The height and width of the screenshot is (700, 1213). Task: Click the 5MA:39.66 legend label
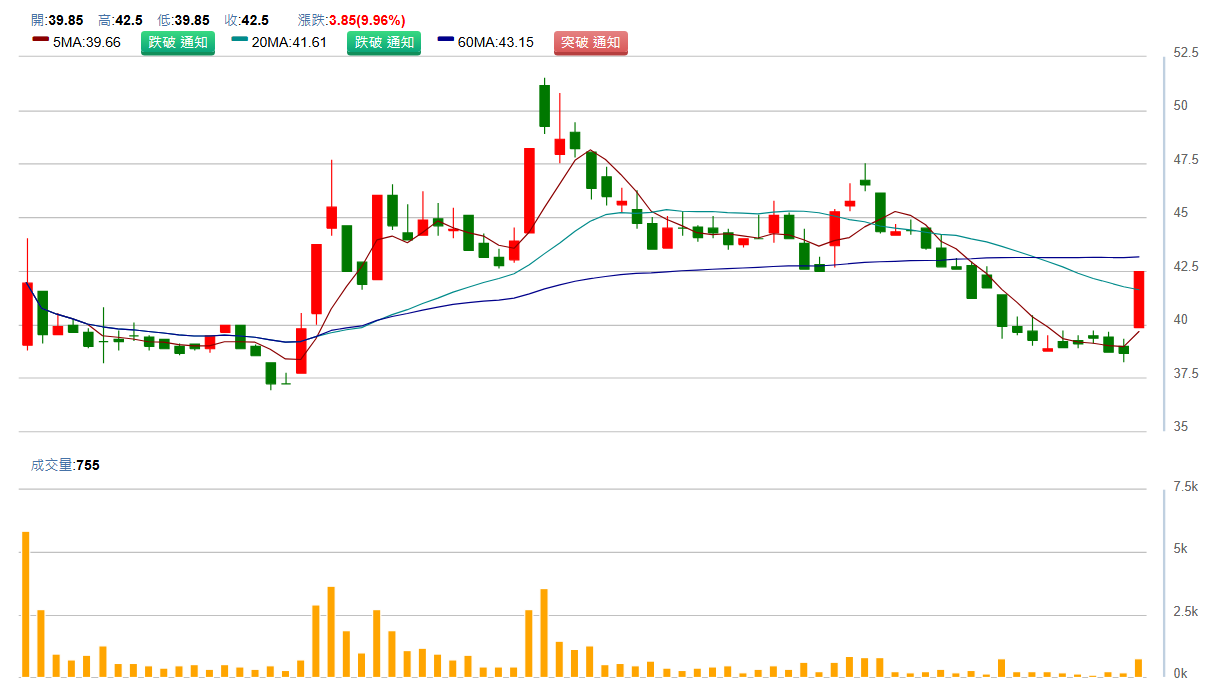87,43
